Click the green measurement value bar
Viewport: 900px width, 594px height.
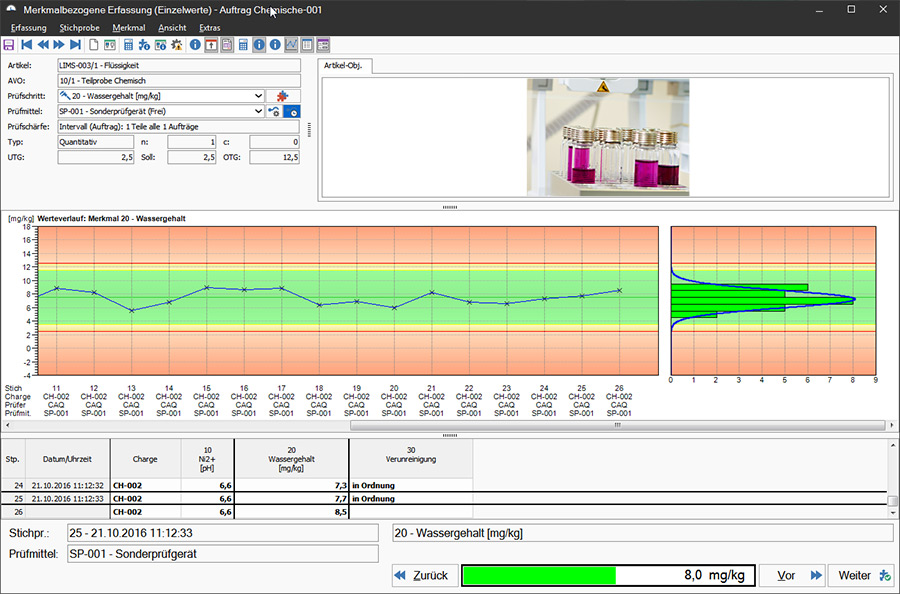(539, 575)
